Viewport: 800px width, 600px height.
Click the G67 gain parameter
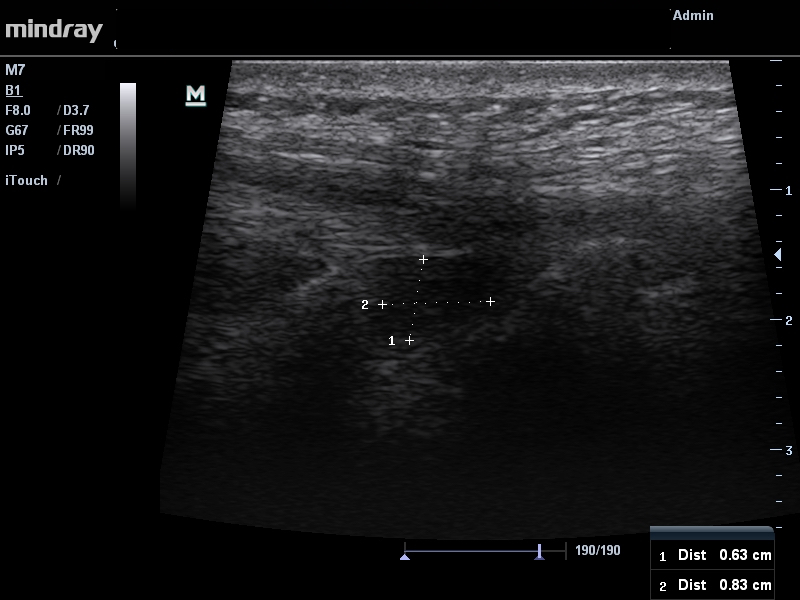pos(17,130)
